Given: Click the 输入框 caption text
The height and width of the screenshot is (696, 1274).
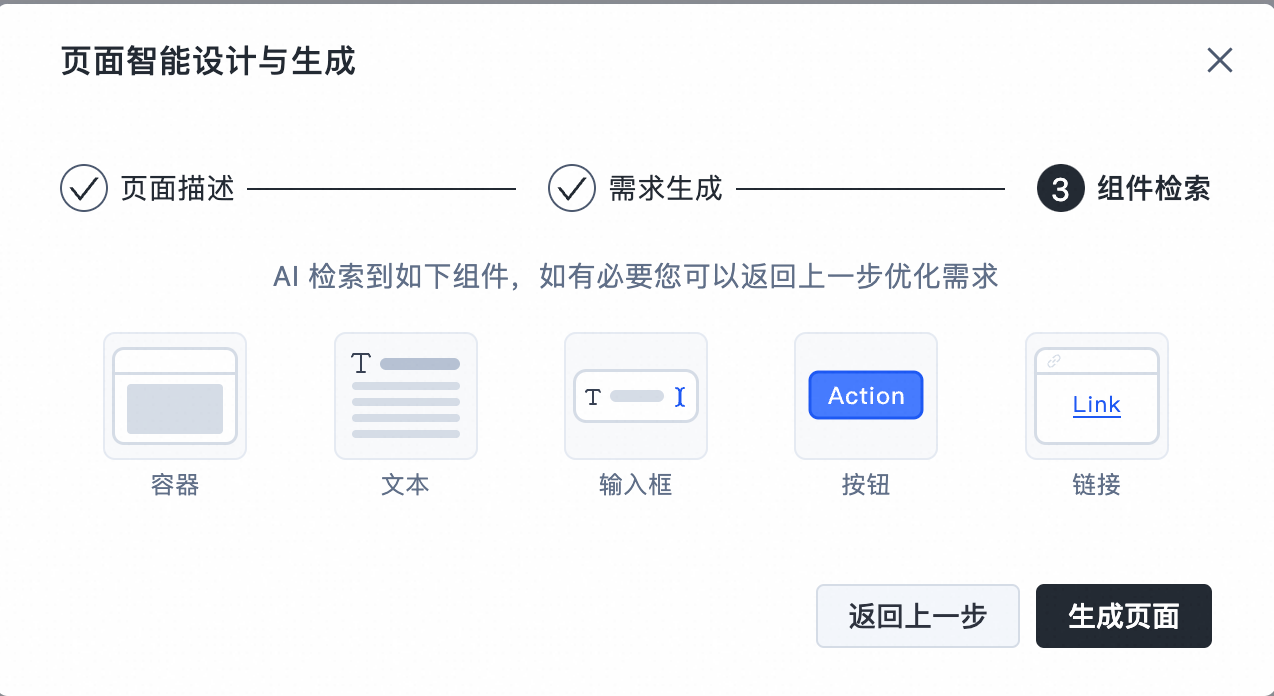Looking at the screenshot, I should (x=636, y=485).
